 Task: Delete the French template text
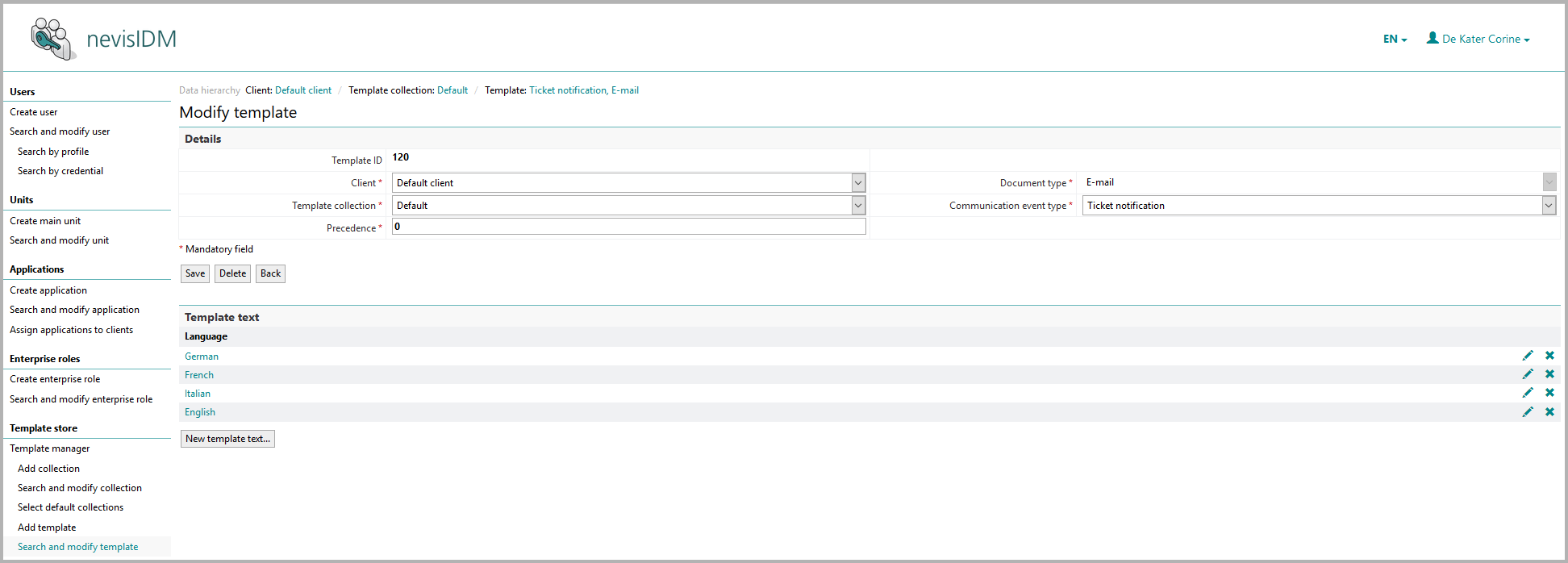pyautogui.click(x=1549, y=374)
